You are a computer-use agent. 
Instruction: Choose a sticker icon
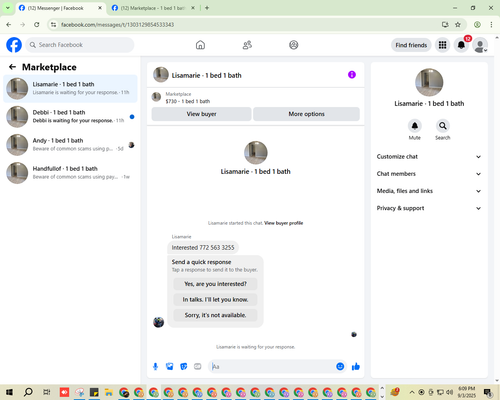pos(184,367)
